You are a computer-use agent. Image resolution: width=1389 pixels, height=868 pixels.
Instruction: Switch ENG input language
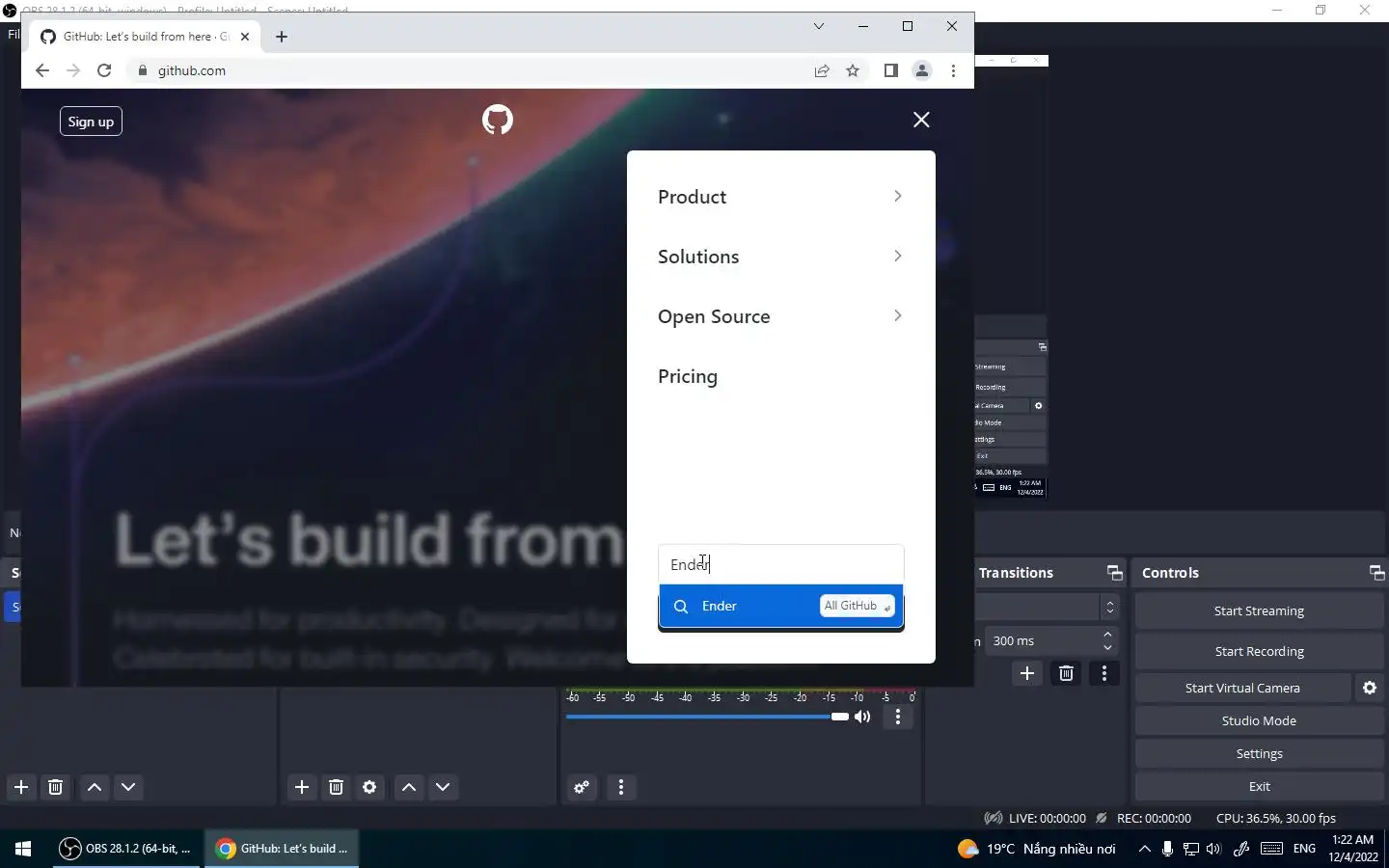pos(1304,849)
